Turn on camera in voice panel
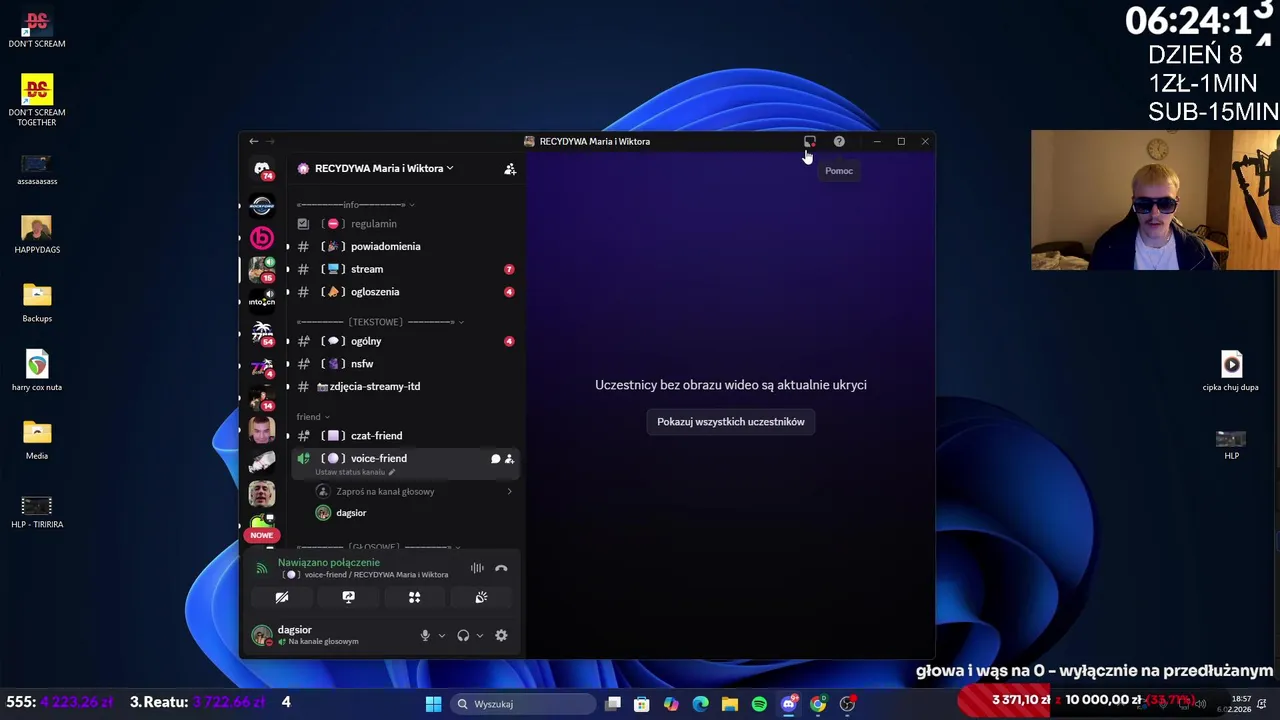The height and width of the screenshot is (720, 1280). pos(282,597)
